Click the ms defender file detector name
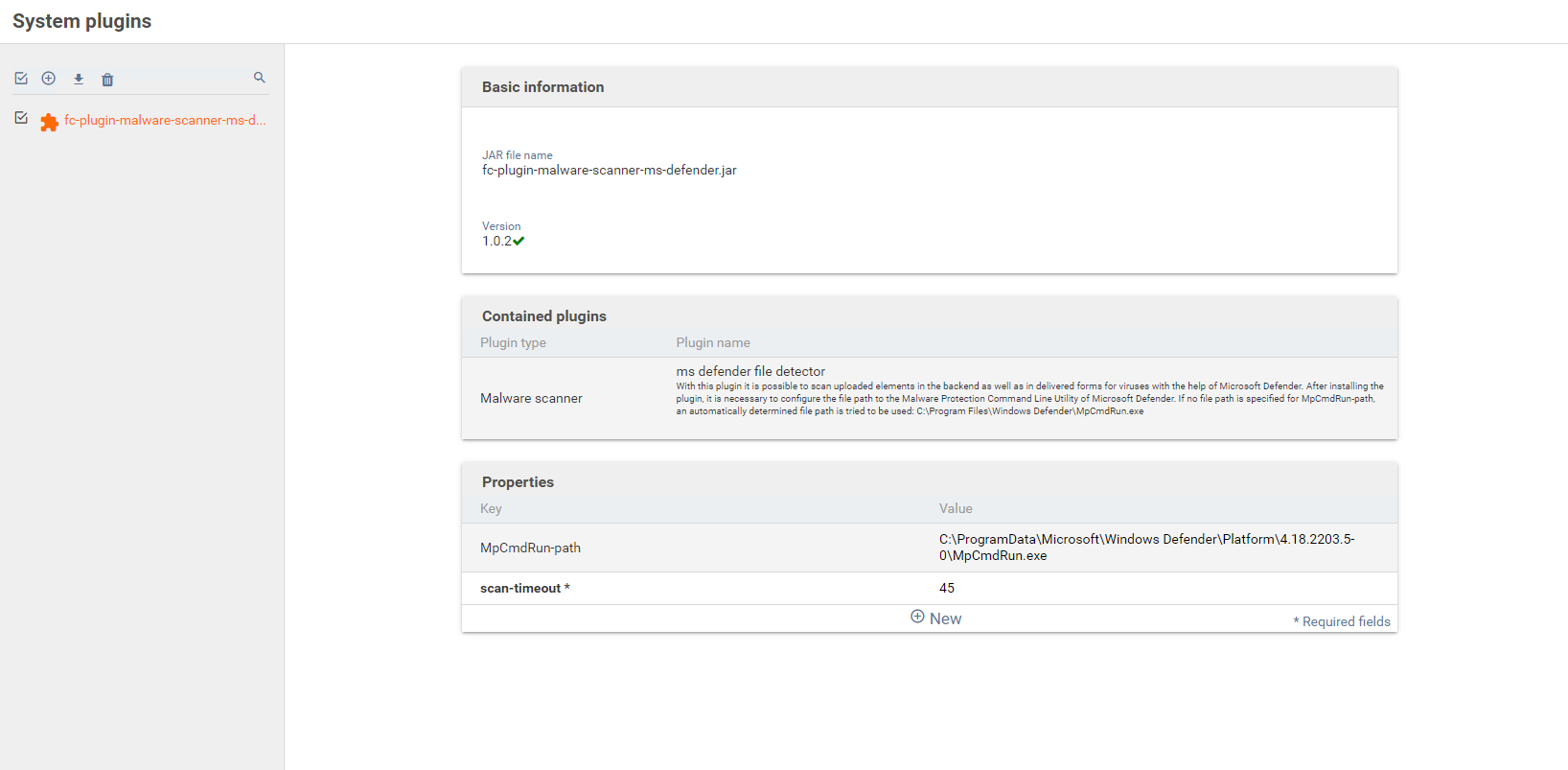 (x=750, y=371)
